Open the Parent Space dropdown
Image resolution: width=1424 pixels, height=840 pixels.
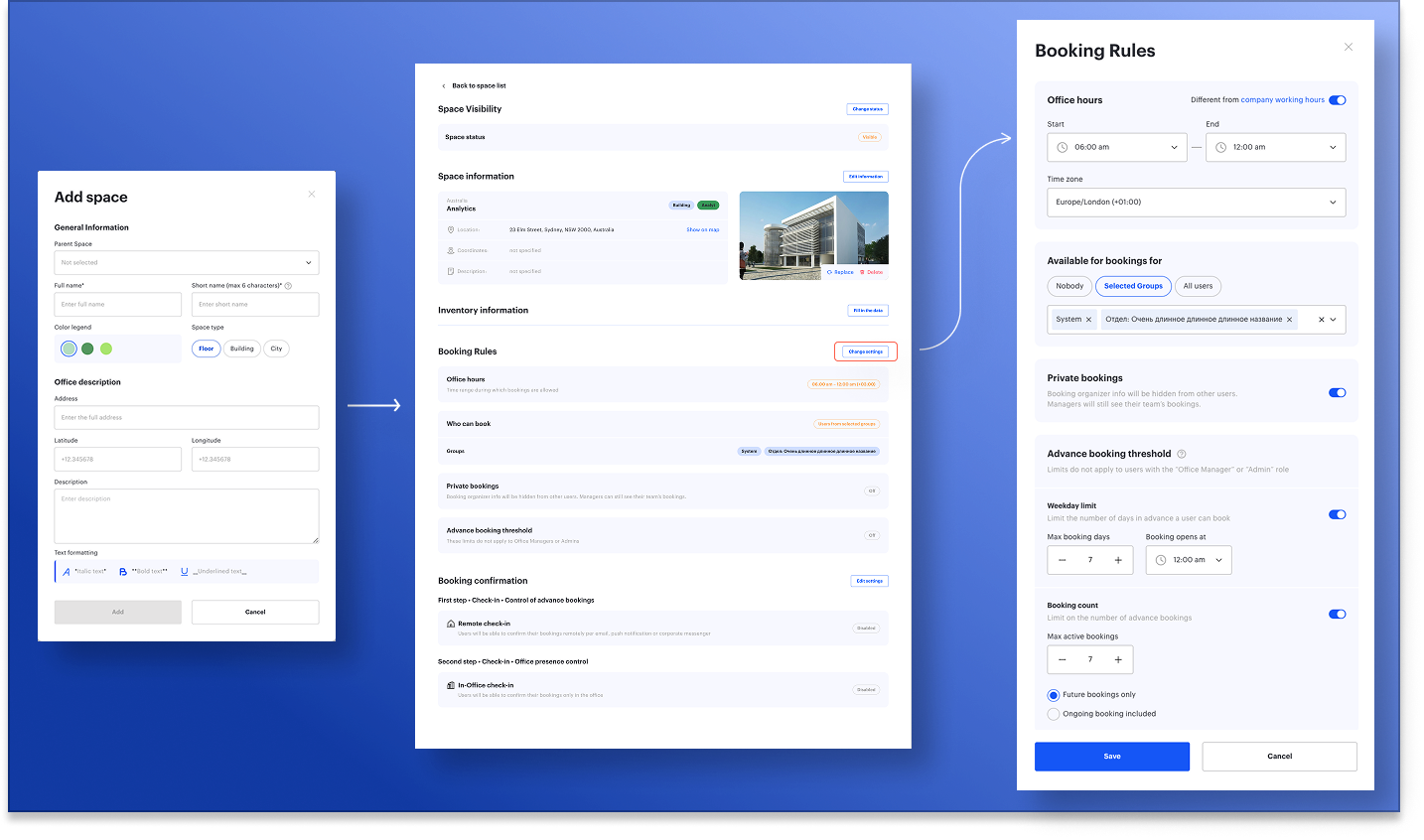tap(187, 263)
